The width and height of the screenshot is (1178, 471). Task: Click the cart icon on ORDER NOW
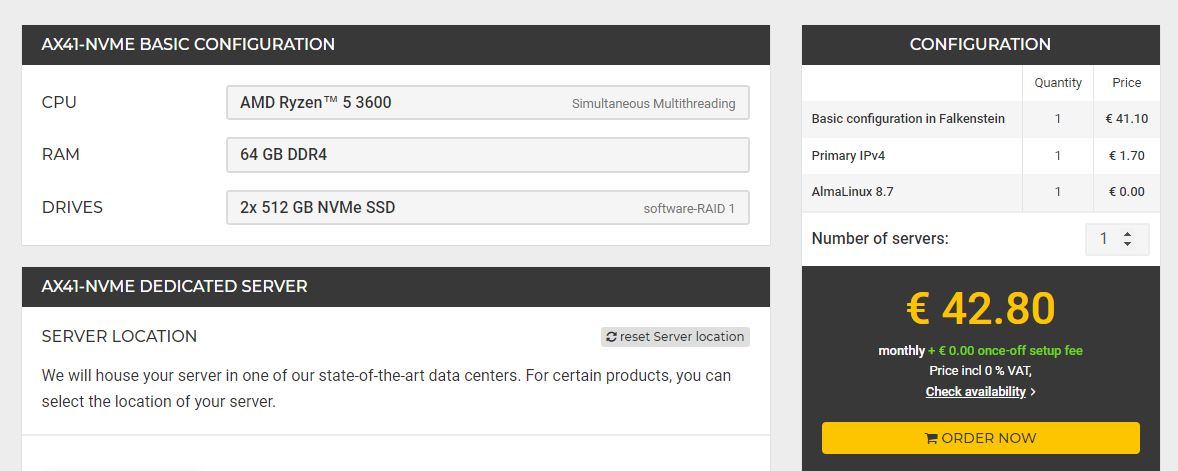tap(931, 438)
